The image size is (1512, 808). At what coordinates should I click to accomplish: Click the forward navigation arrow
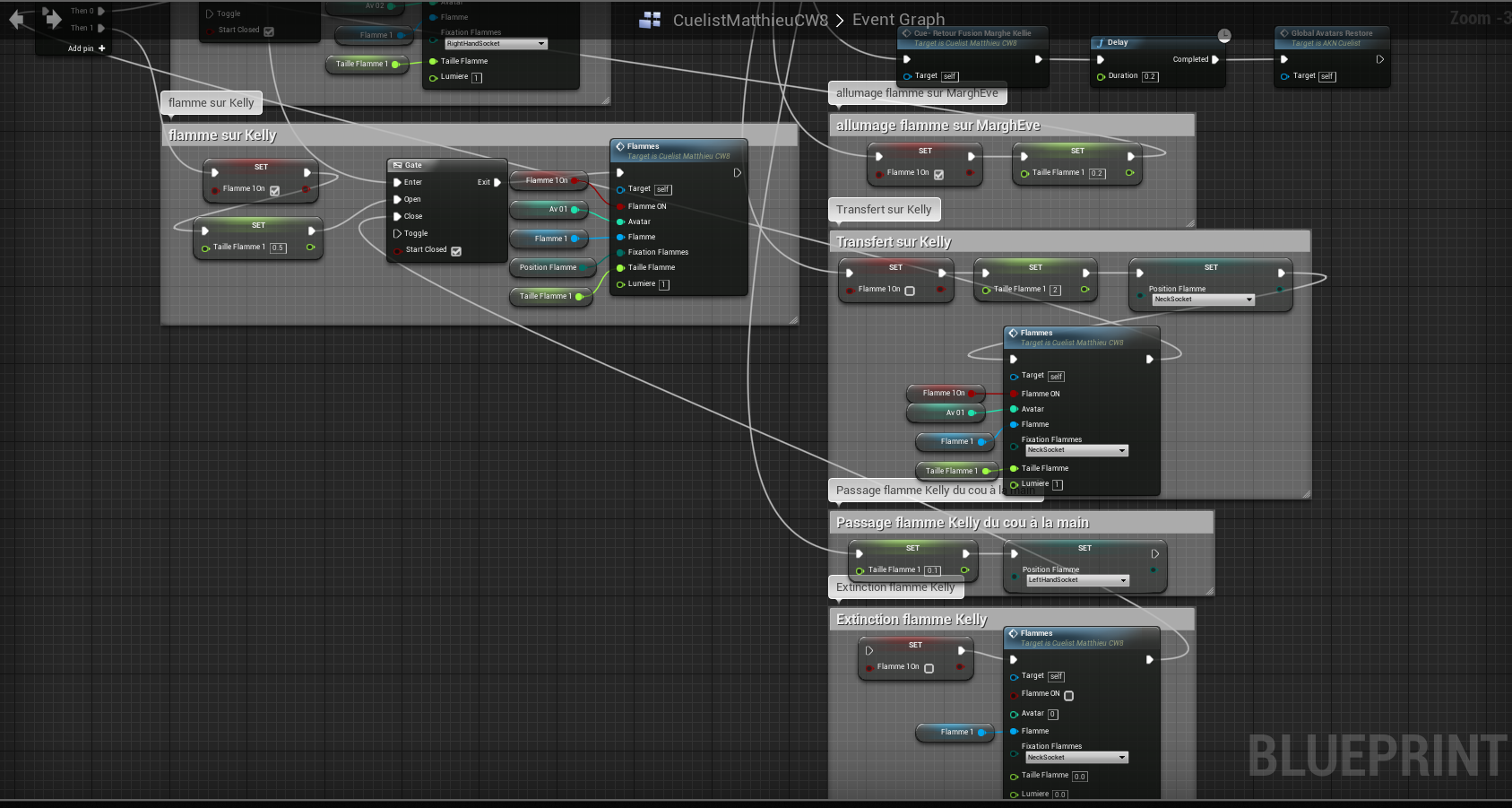(52, 20)
